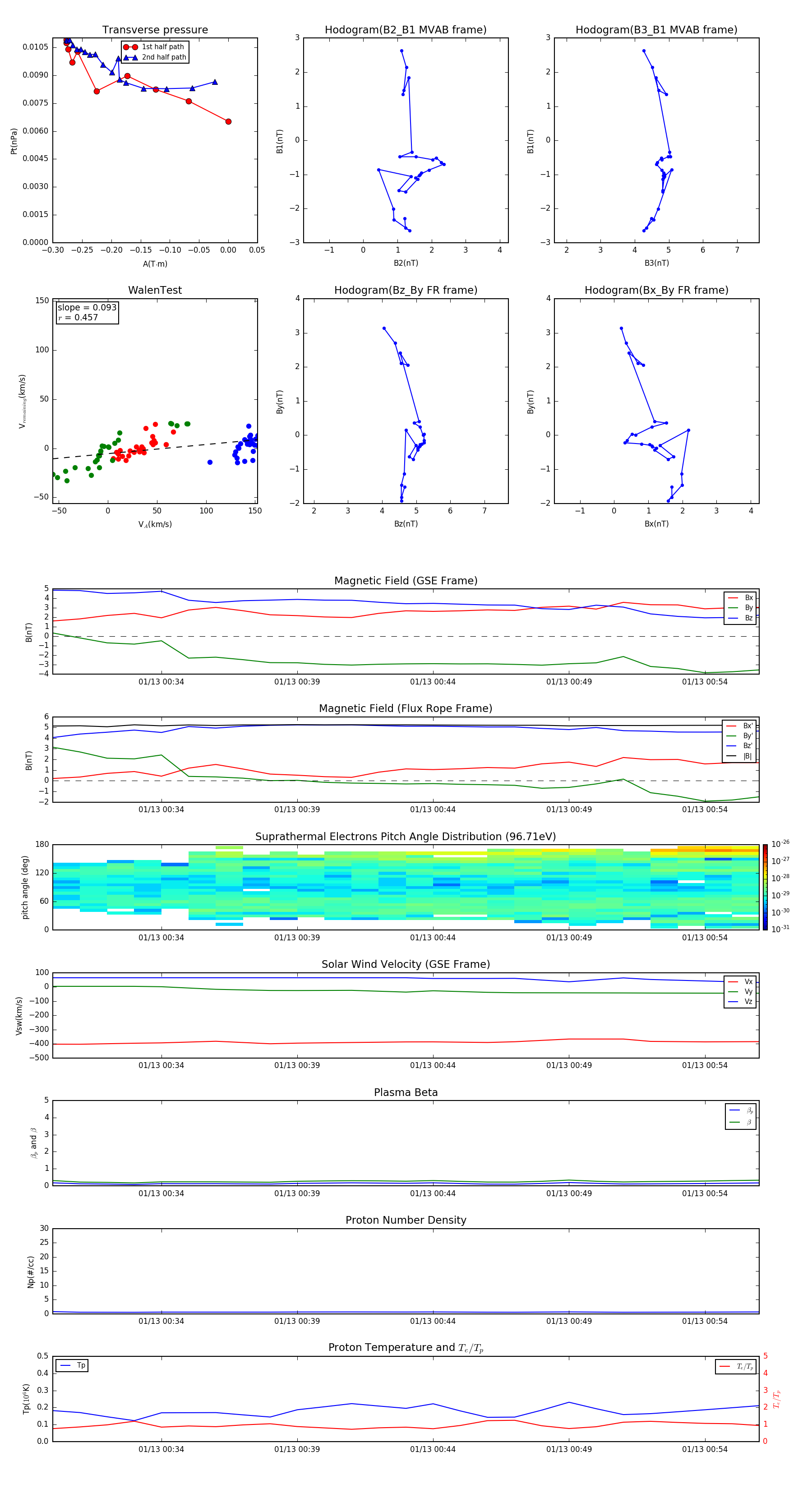Click the 'Pt(nPa)' y-axis label
The width and height of the screenshot is (812, 1489).
click(14, 141)
